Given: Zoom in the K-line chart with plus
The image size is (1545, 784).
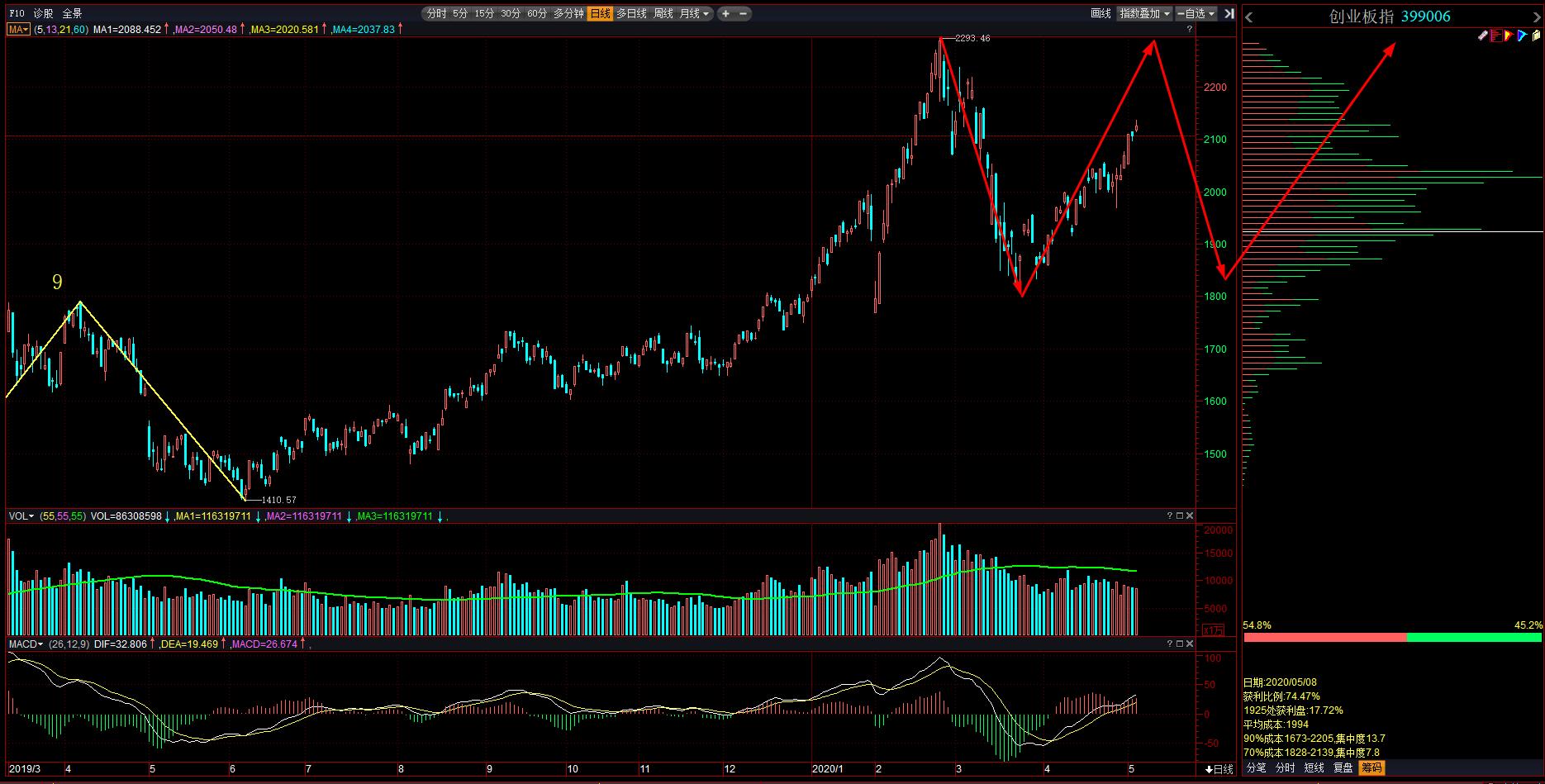Looking at the screenshot, I should coord(725,13).
